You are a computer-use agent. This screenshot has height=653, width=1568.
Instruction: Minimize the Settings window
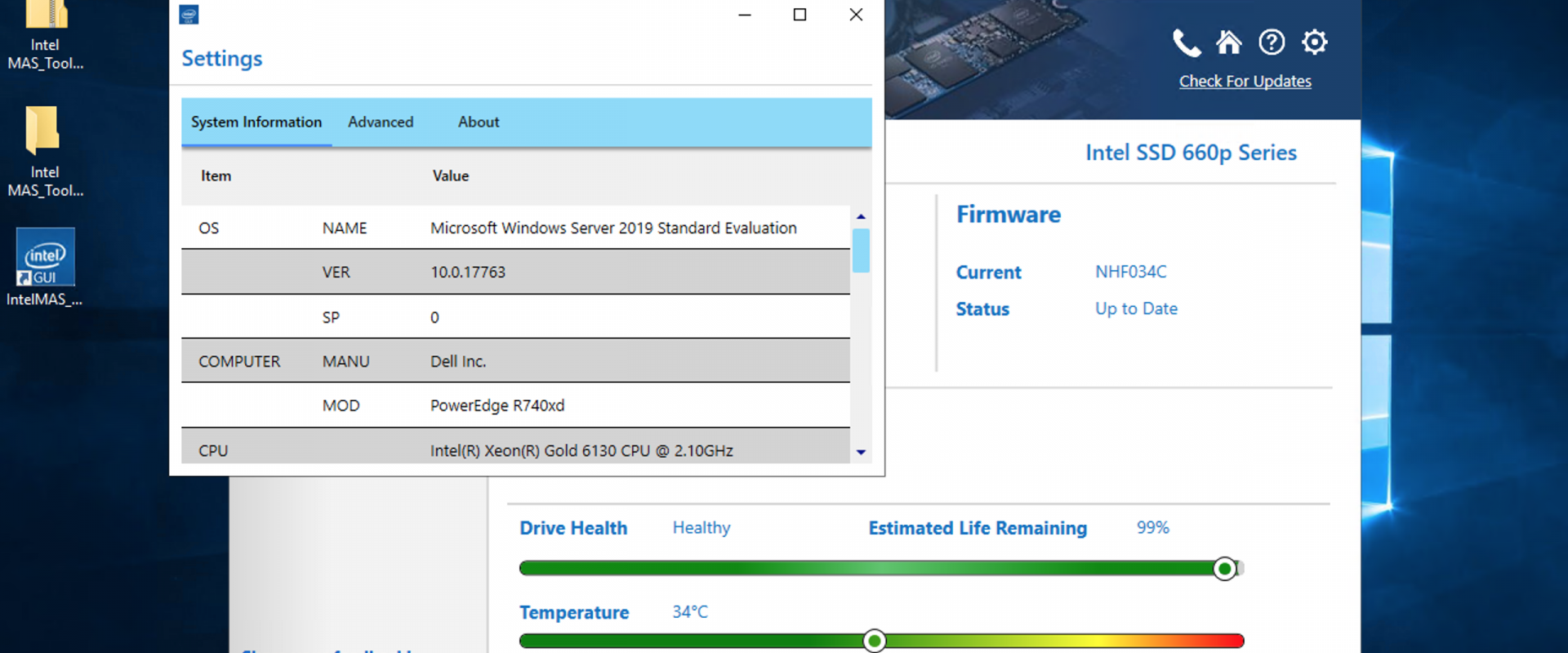pos(744,15)
